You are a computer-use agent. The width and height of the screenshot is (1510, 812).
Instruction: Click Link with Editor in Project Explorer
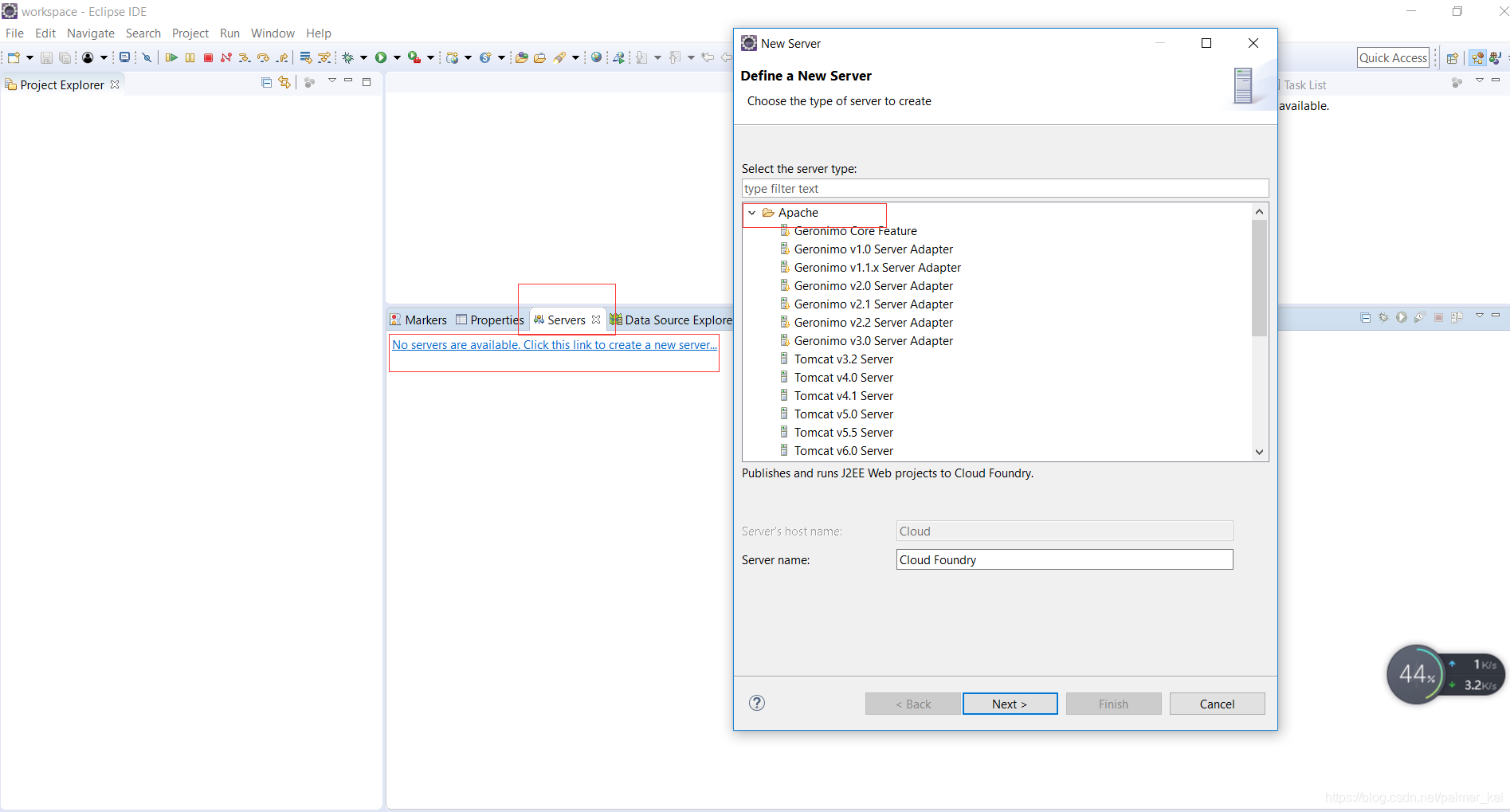(x=284, y=82)
